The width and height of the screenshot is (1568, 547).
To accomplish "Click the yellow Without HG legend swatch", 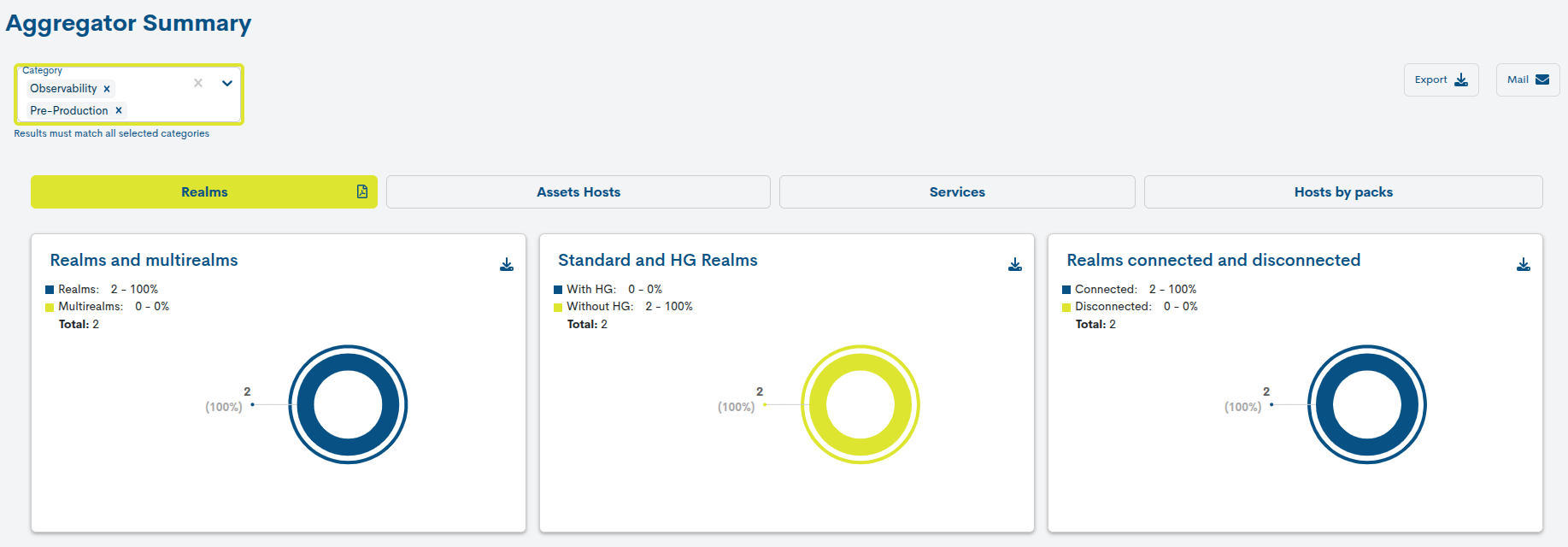I will tap(558, 307).
